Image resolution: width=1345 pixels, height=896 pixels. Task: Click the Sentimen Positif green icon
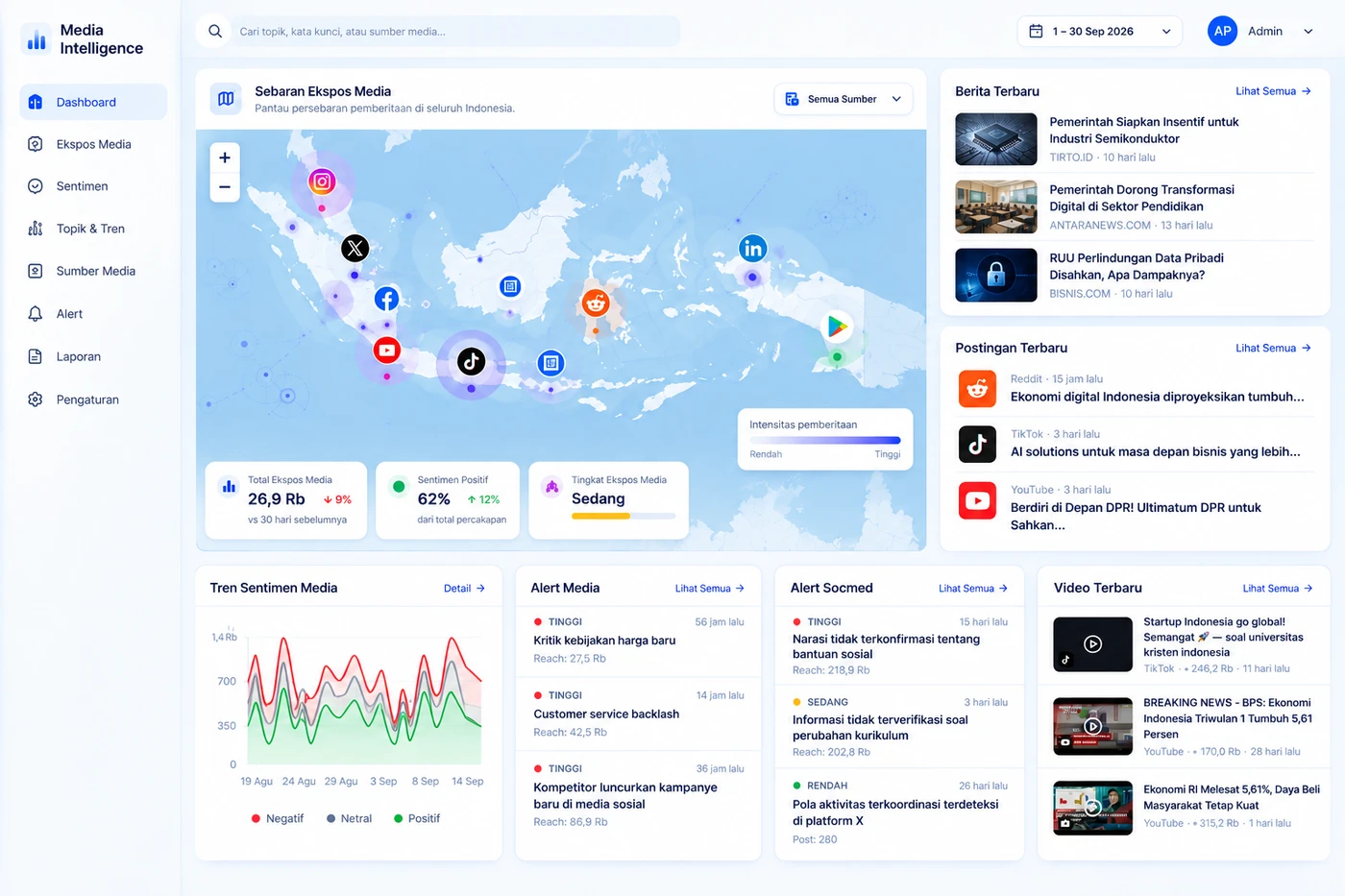tap(399, 487)
